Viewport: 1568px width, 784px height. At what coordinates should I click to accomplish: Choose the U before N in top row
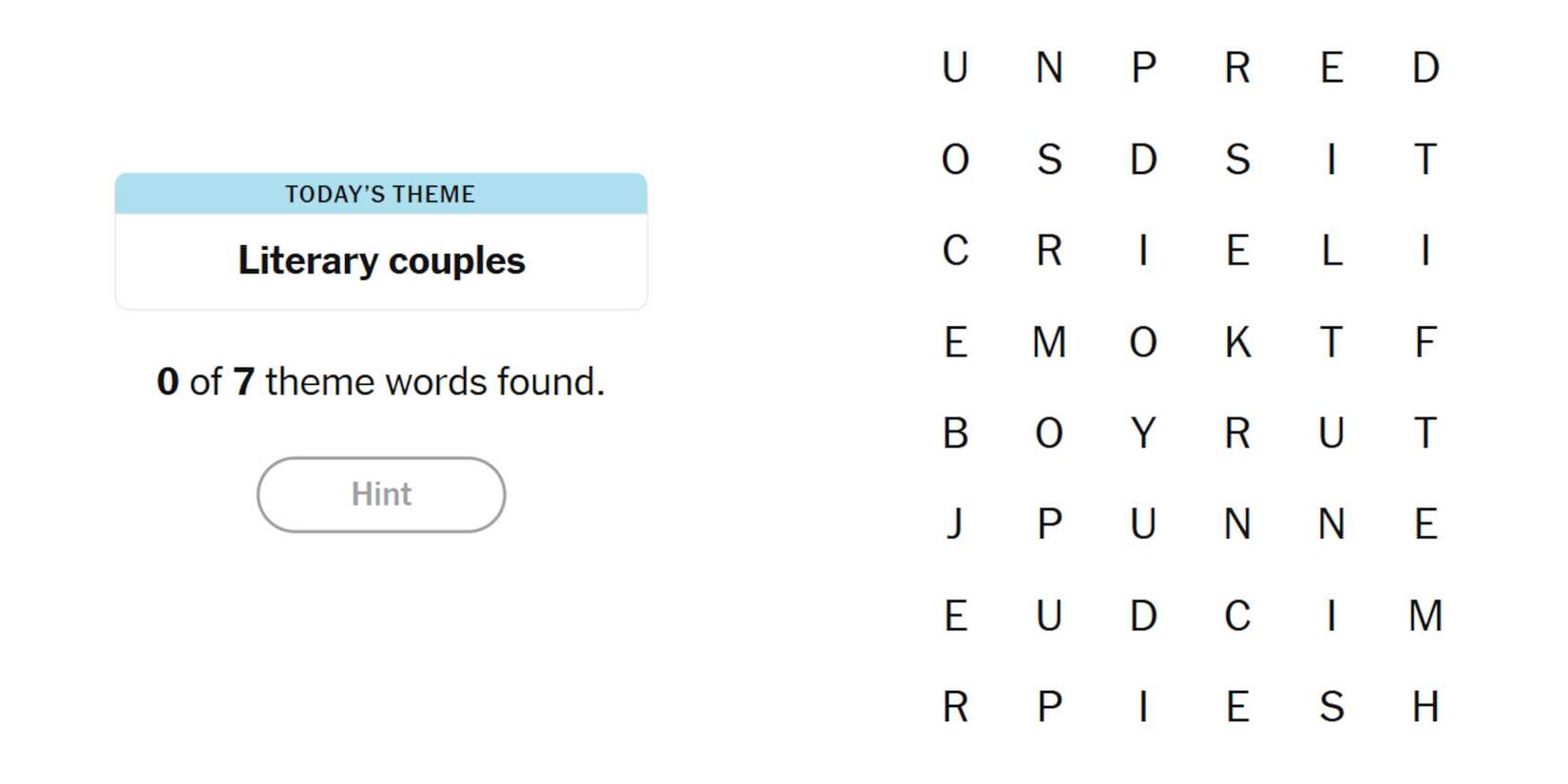(955, 68)
